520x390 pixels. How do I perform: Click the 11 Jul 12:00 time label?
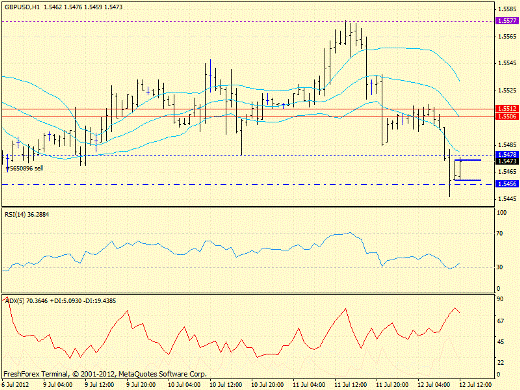(350, 384)
